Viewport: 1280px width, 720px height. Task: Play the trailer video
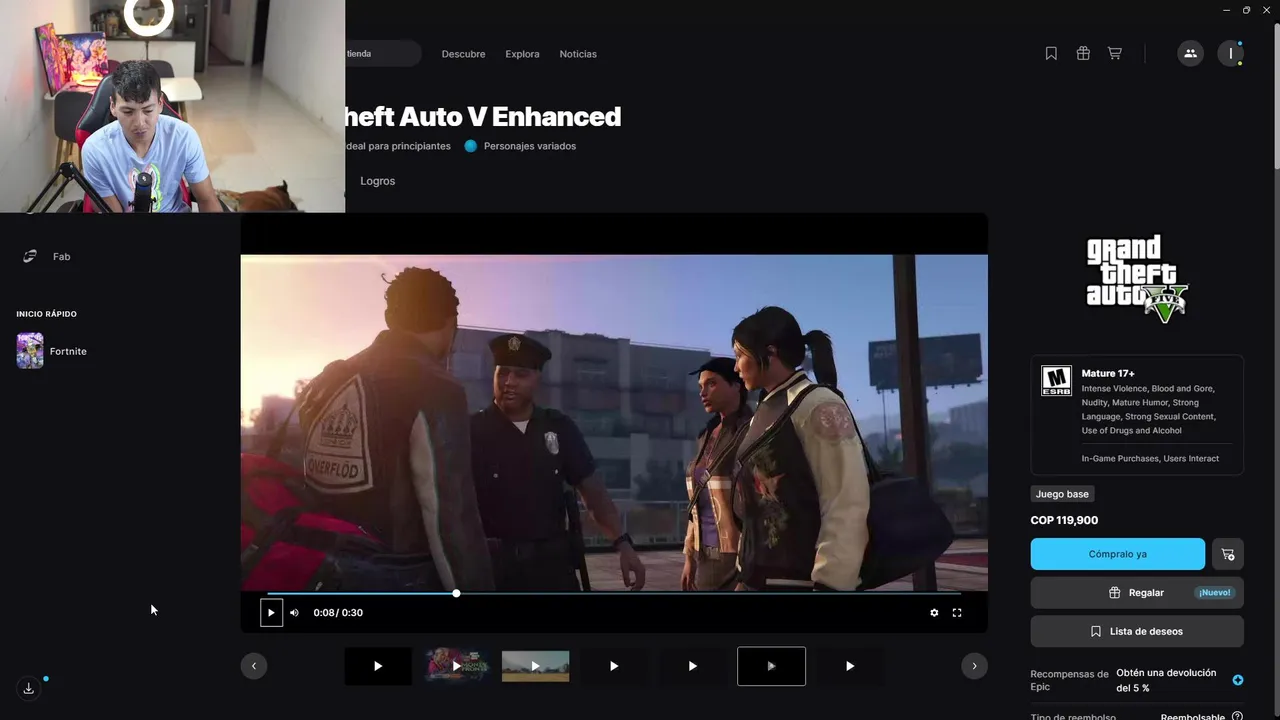point(271,612)
